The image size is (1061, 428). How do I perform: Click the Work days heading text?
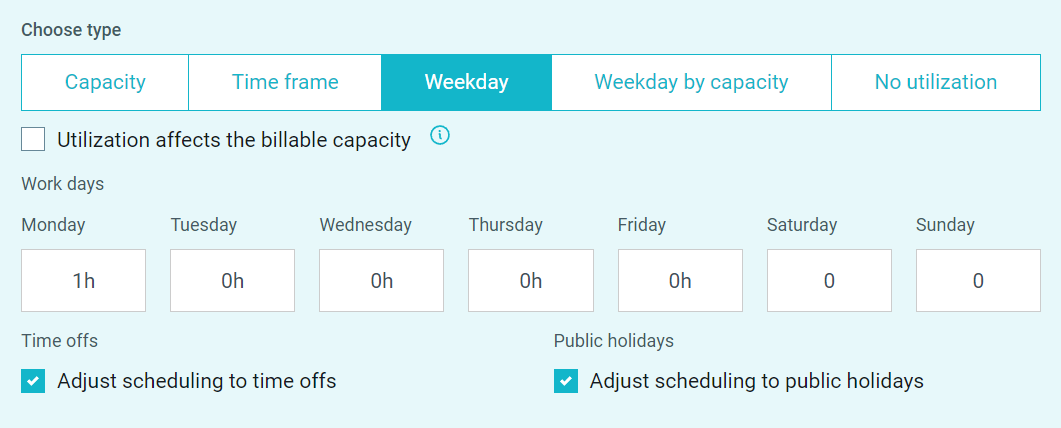[63, 184]
